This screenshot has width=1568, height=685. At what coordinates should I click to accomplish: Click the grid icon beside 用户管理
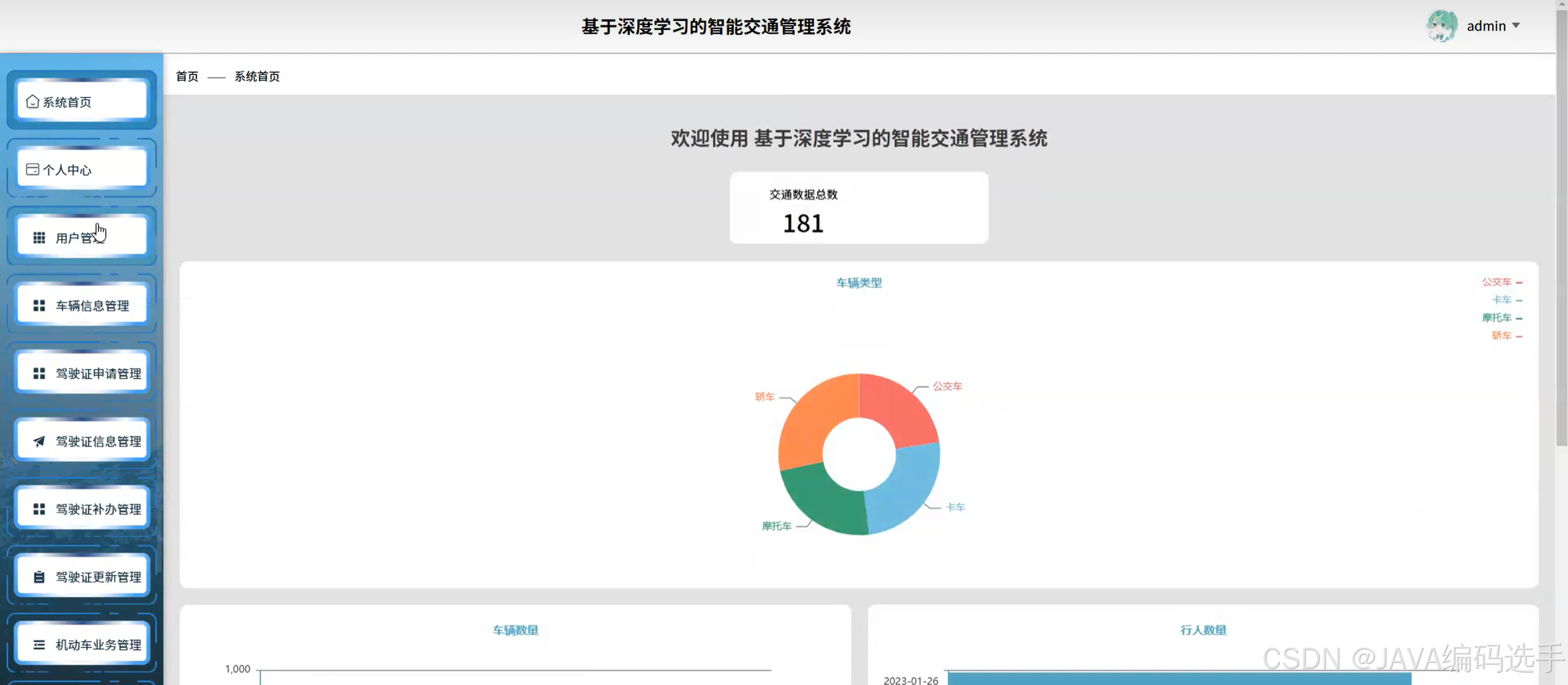tap(39, 237)
